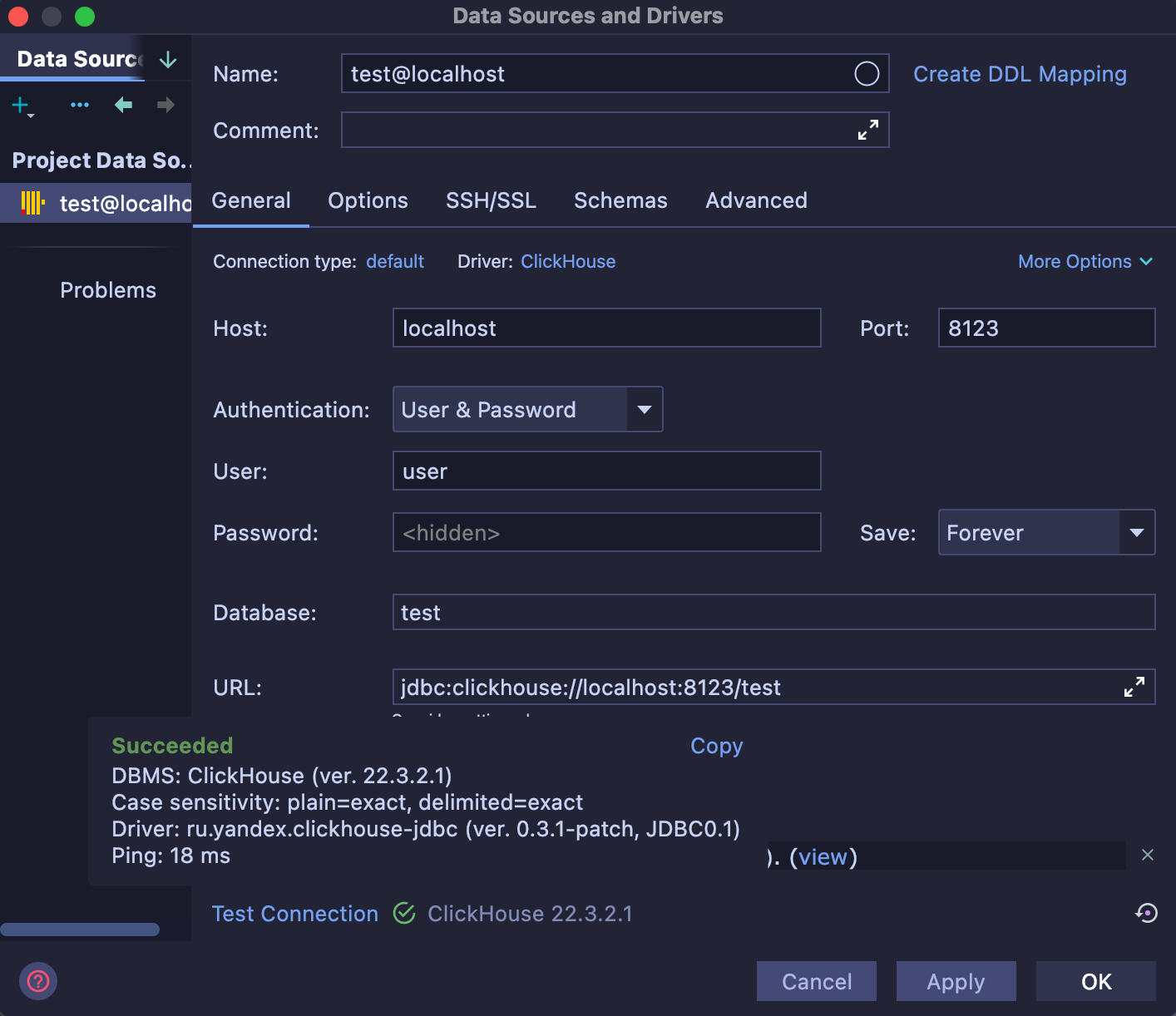Click the sidebar horizontal scrollbar
Image resolution: width=1176 pixels, height=1016 pixels.
80,930
